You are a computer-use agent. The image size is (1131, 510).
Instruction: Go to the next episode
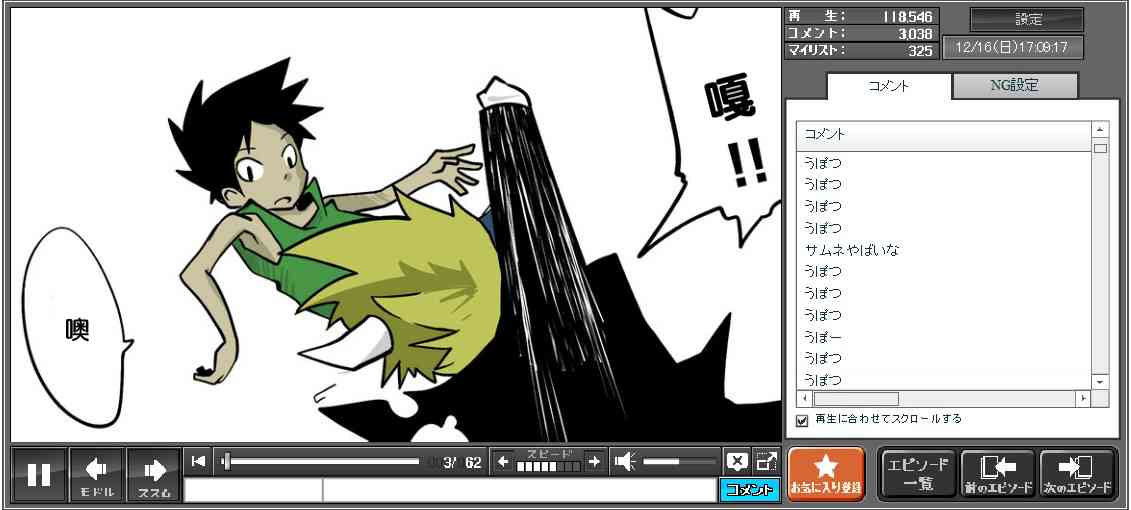tap(1077, 473)
